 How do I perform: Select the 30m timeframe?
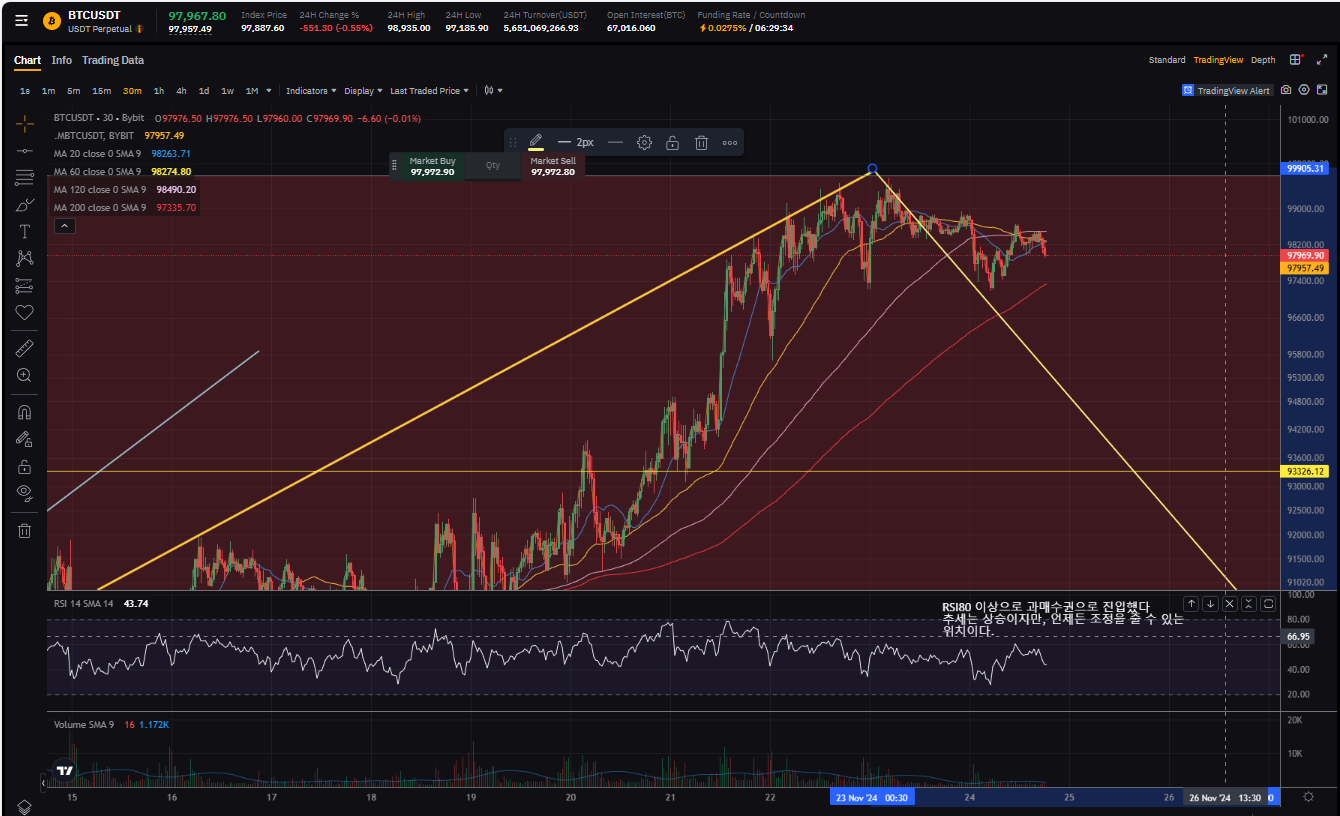[x=132, y=91]
